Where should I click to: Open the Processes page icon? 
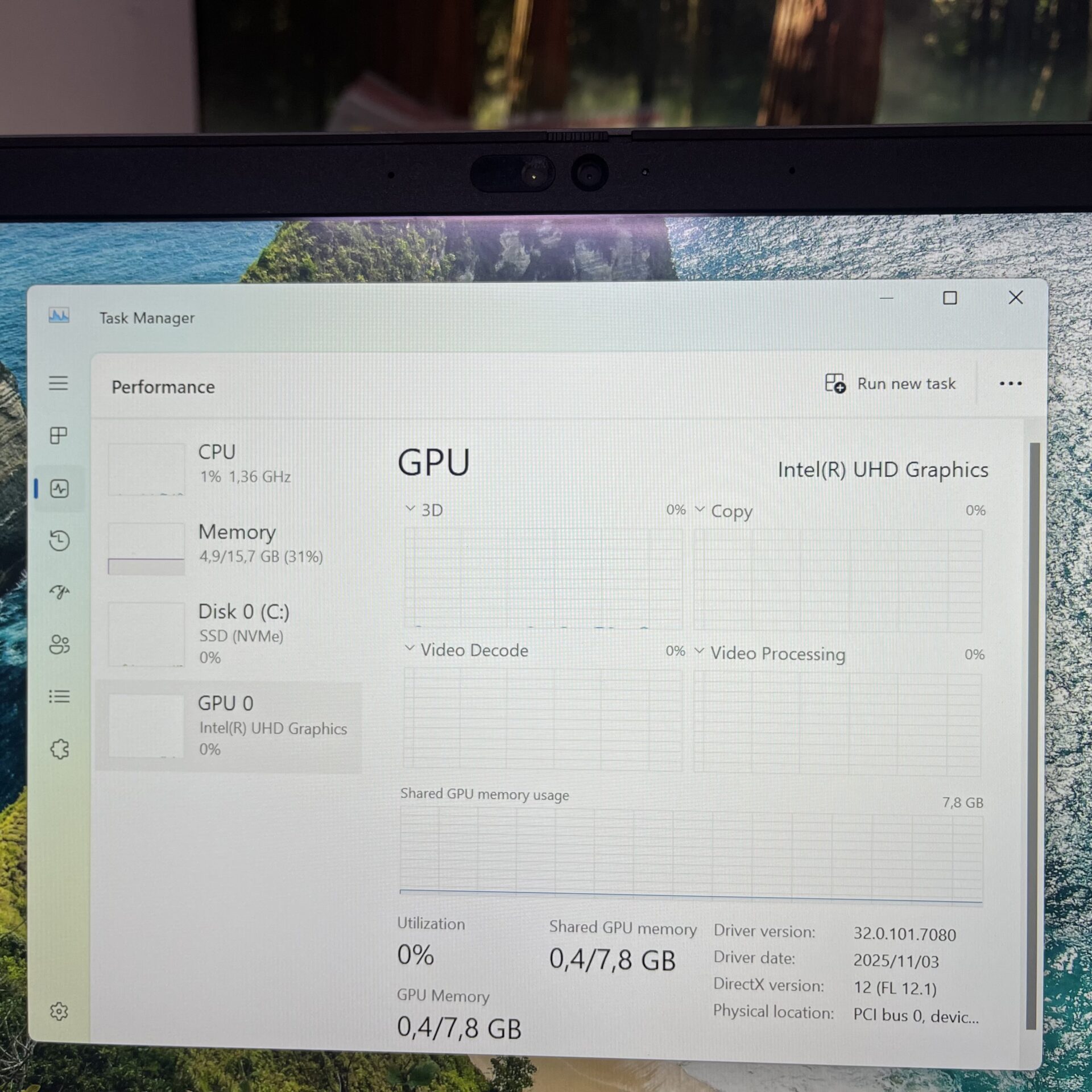(x=59, y=436)
